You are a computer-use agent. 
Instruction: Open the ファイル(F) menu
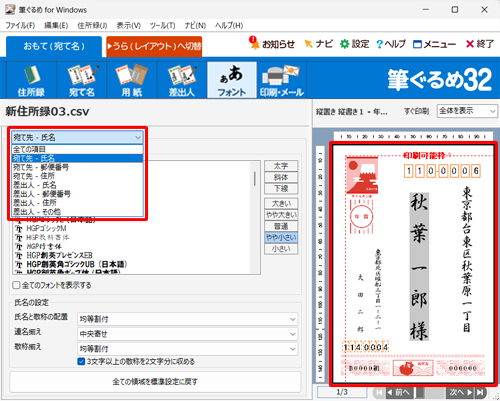click(x=20, y=25)
